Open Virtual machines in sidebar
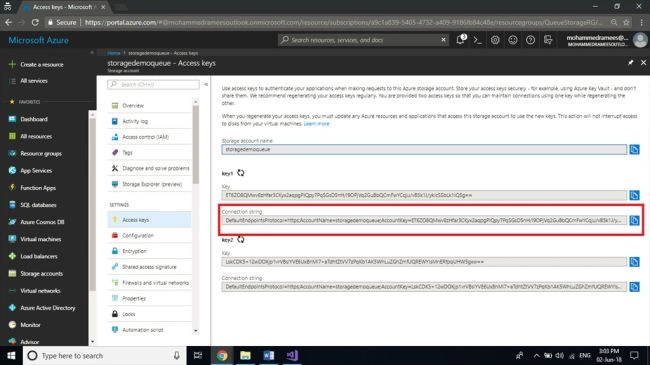This screenshot has width=650, height=365. click(40, 239)
